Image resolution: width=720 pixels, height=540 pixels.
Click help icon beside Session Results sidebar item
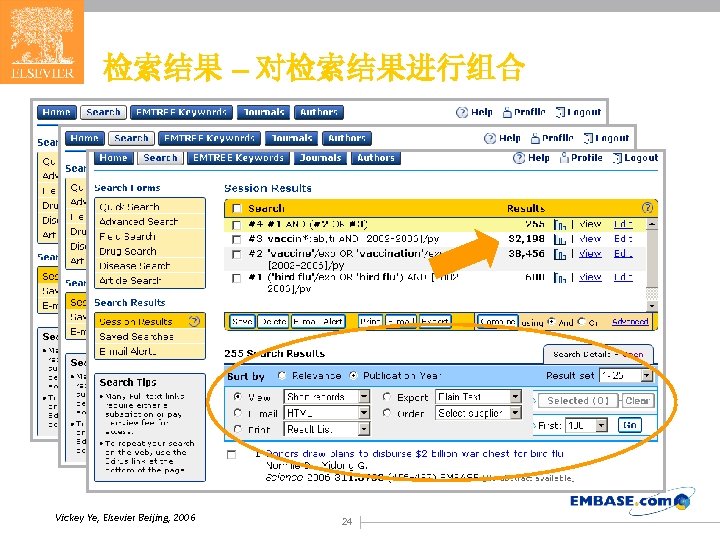coord(194,321)
